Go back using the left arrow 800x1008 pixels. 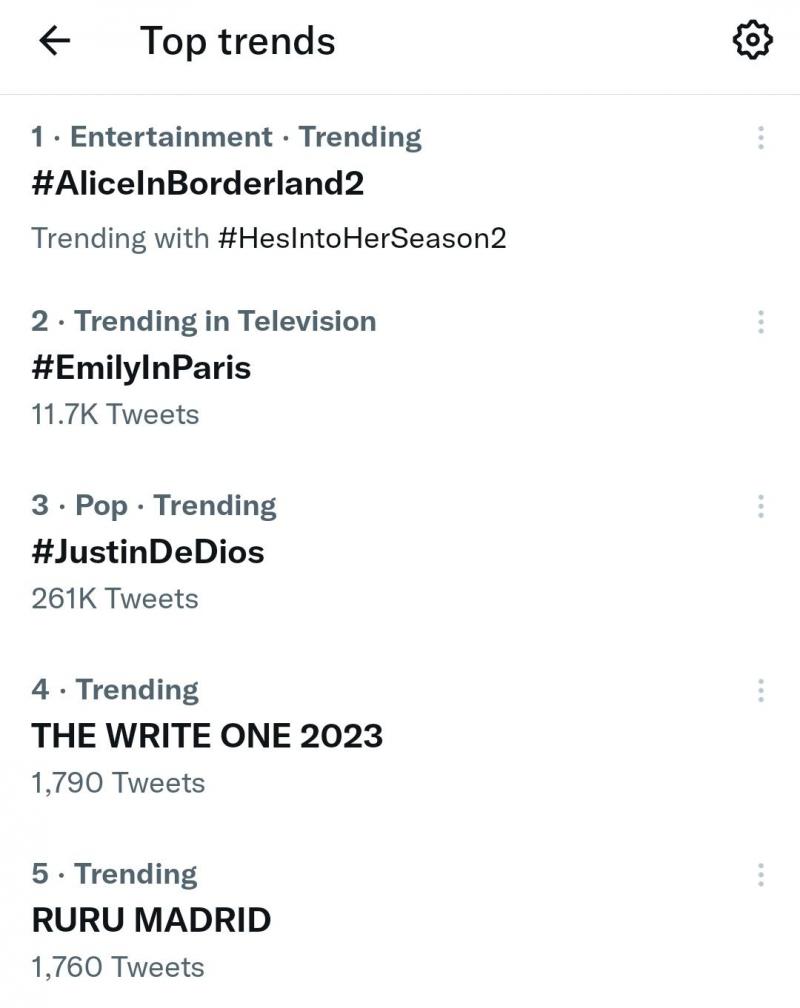tap(54, 41)
